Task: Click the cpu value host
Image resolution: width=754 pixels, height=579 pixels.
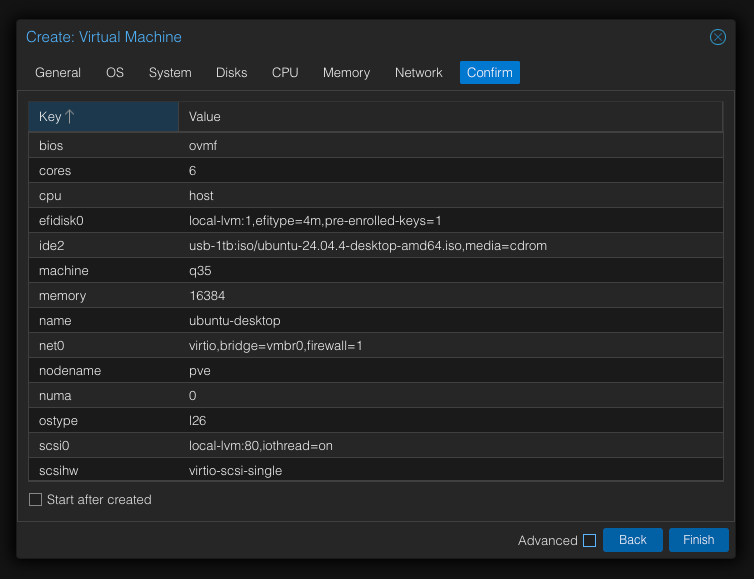Action: click(x=451, y=196)
